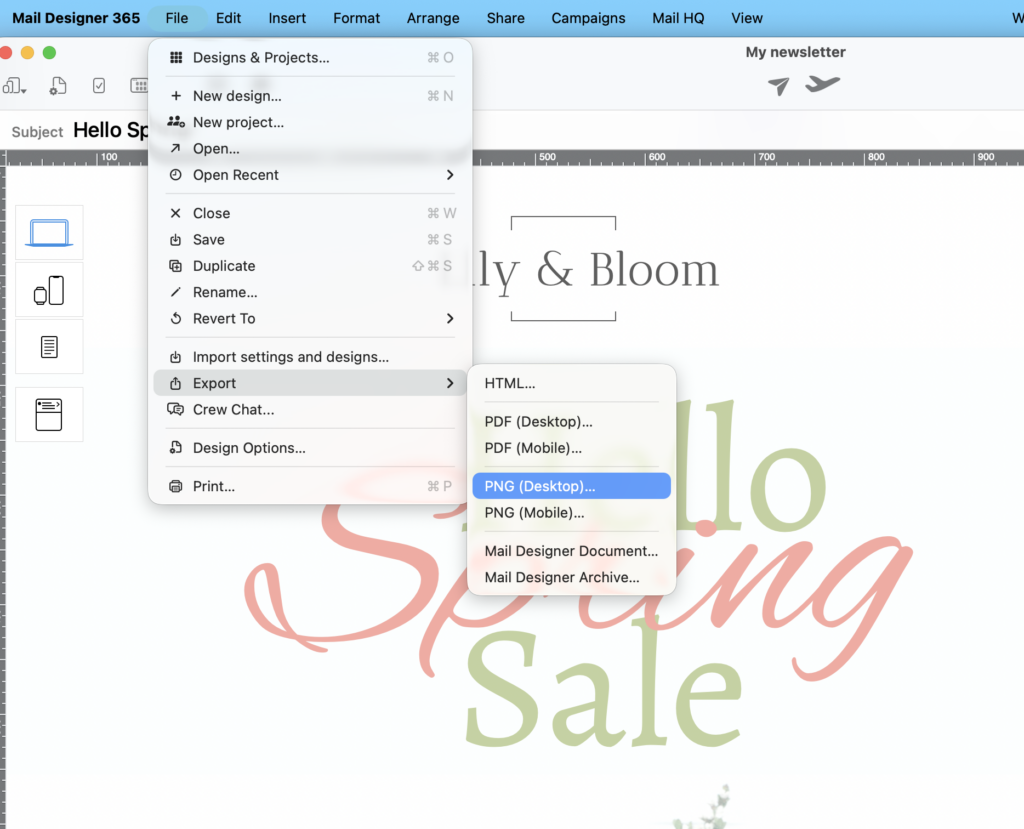The height and width of the screenshot is (829, 1024).
Task: Click Print... in the File menu
Action: pyautogui.click(x=214, y=486)
